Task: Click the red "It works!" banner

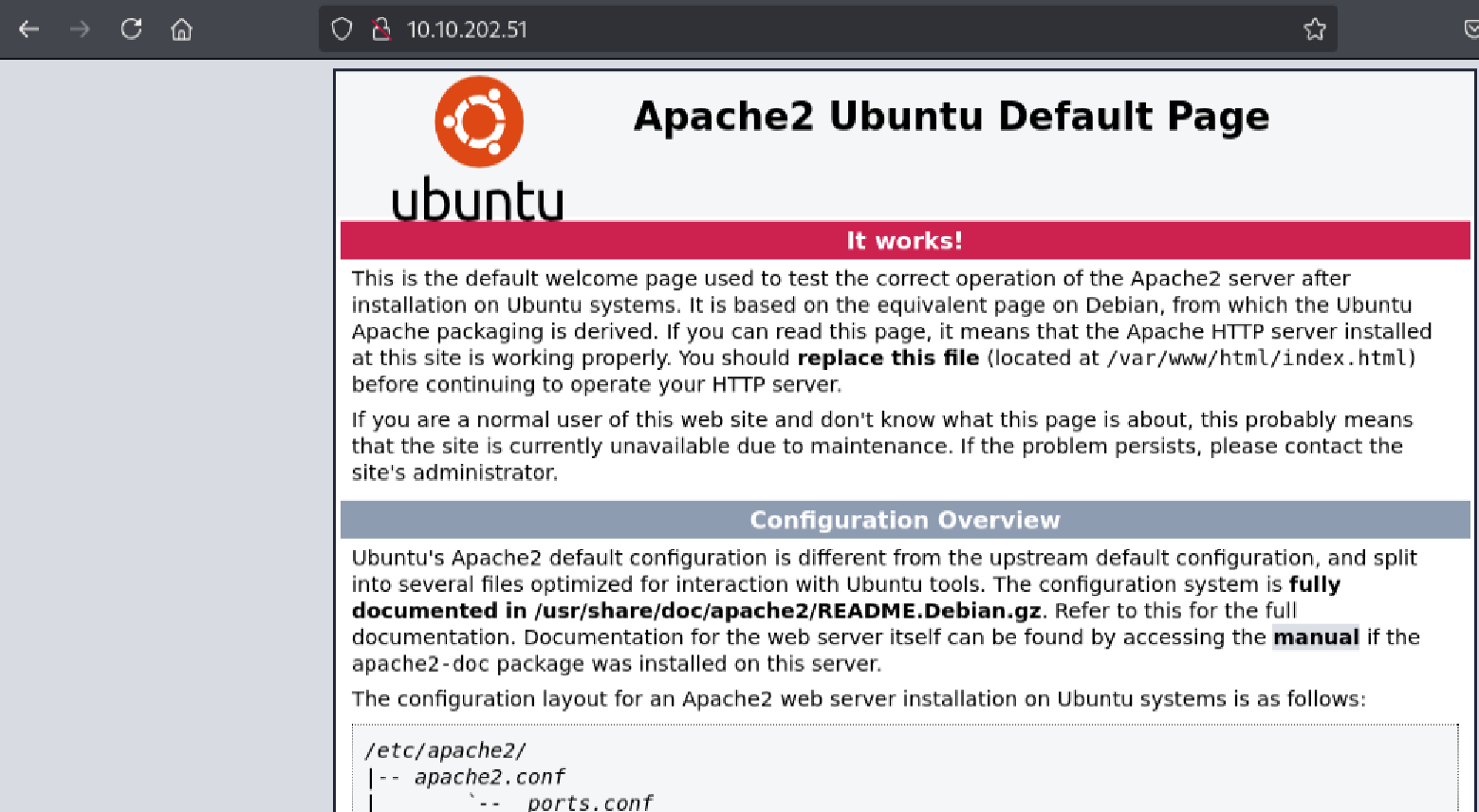Action: (903, 240)
